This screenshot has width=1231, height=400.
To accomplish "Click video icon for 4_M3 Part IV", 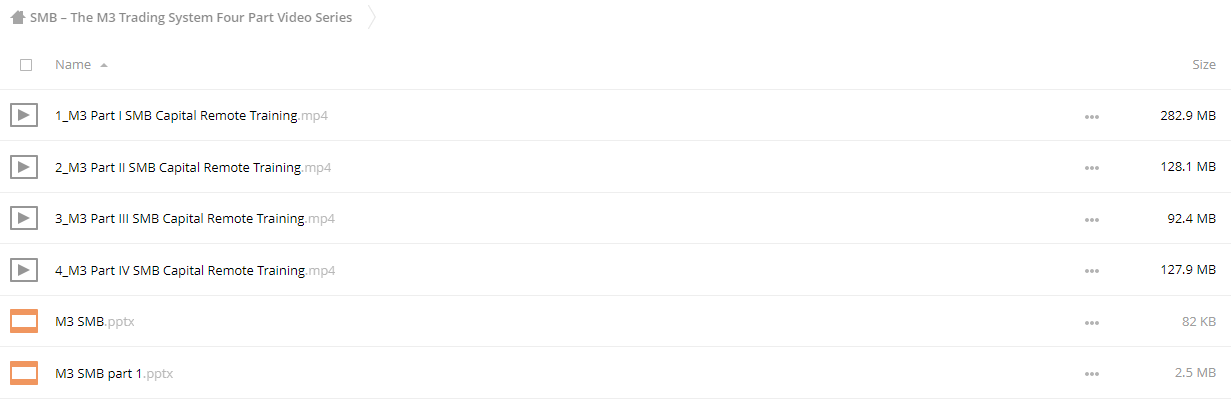I will (x=24, y=270).
